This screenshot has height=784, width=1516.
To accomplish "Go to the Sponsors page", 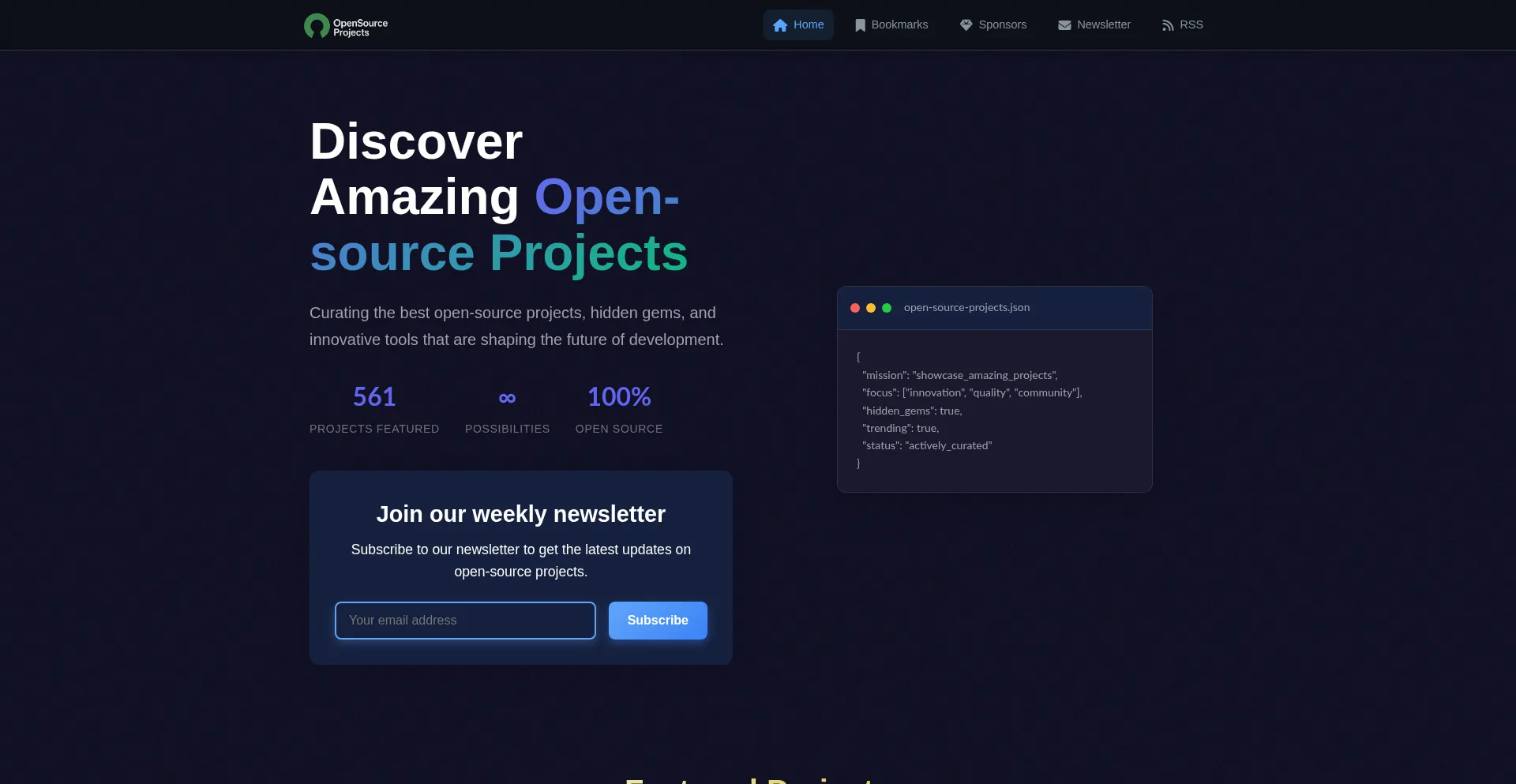I will tap(1002, 25).
